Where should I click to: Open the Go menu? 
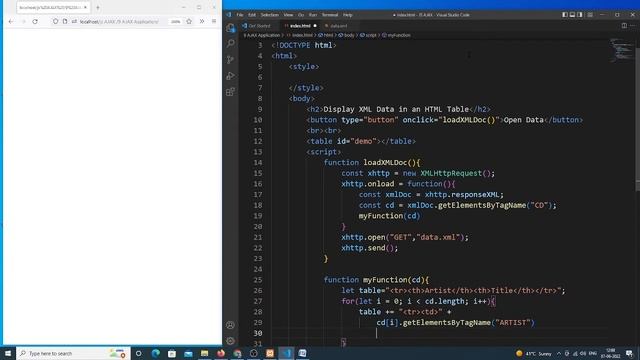click(301, 15)
